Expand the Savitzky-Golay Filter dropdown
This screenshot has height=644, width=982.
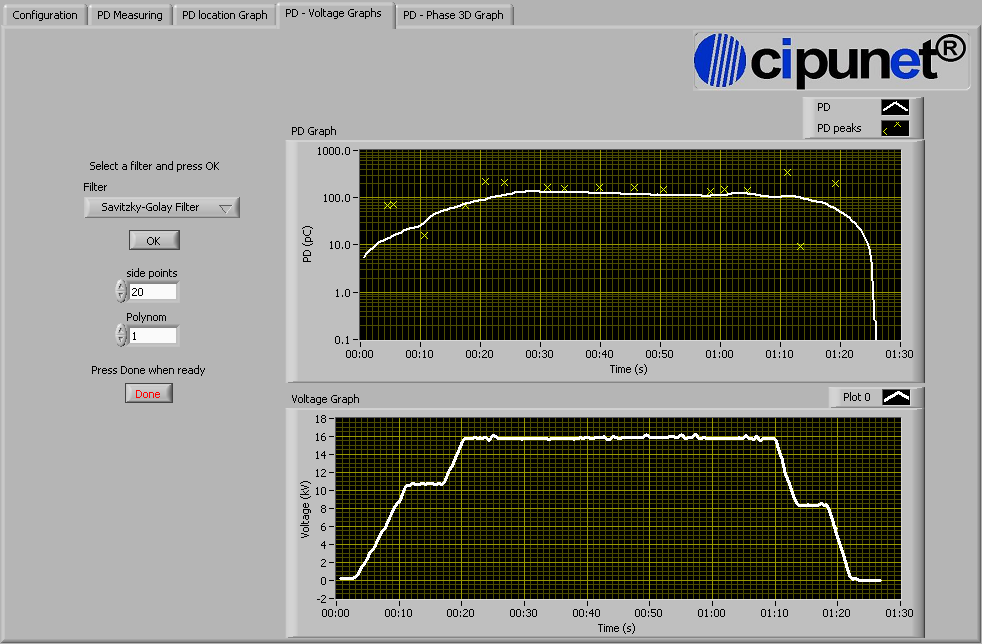162,208
